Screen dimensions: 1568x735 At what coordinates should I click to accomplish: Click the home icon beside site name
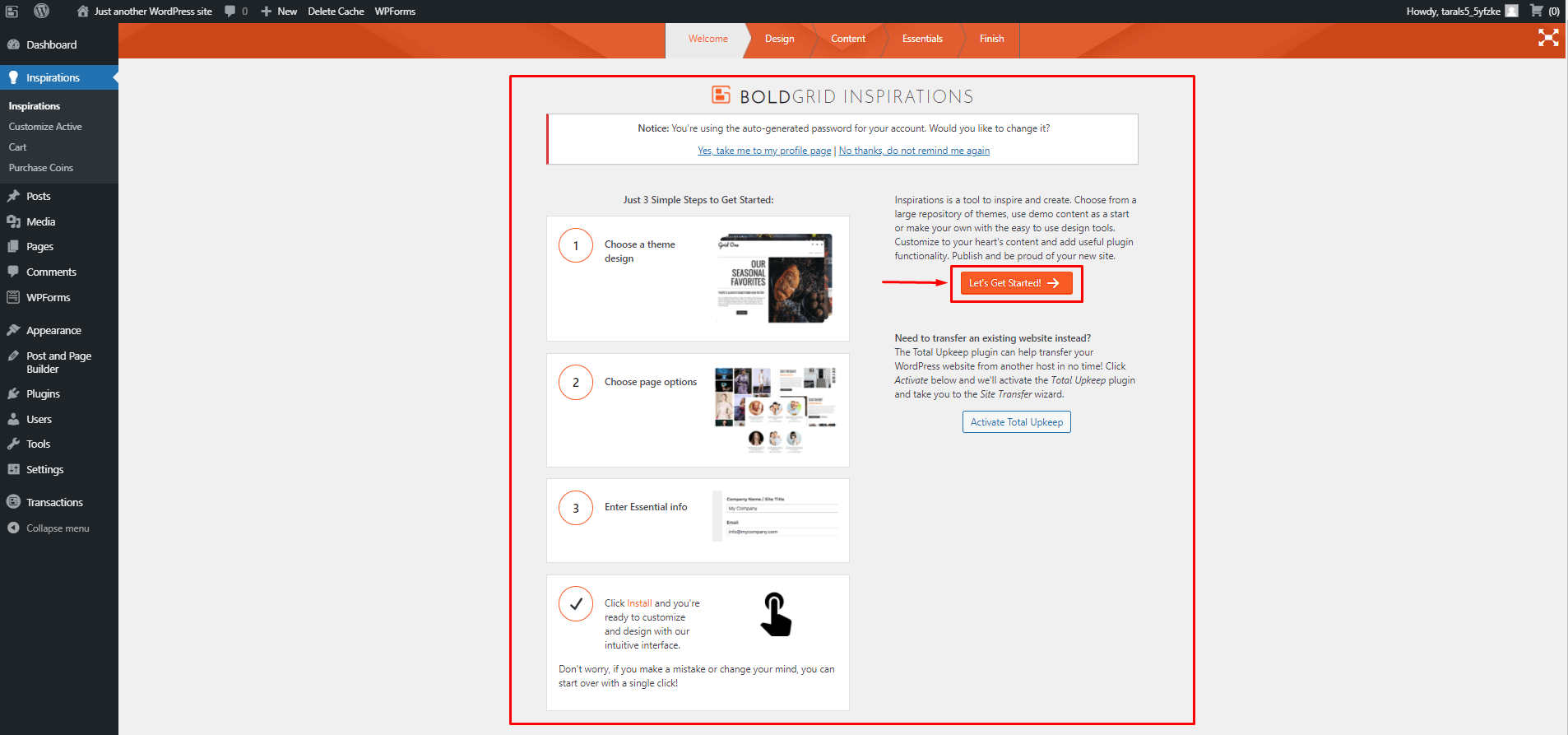(82, 11)
